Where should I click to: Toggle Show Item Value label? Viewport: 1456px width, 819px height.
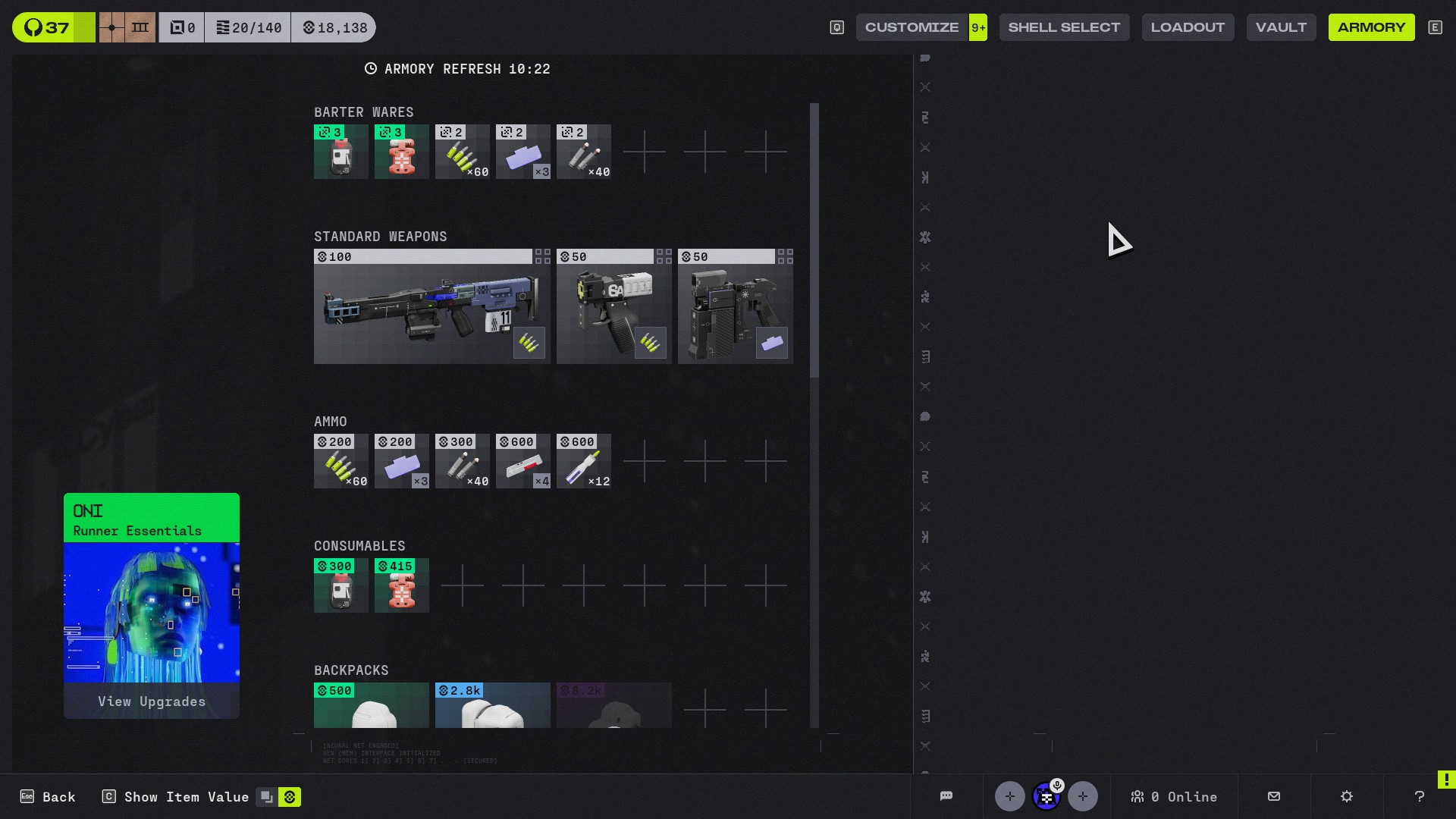(x=186, y=797)
